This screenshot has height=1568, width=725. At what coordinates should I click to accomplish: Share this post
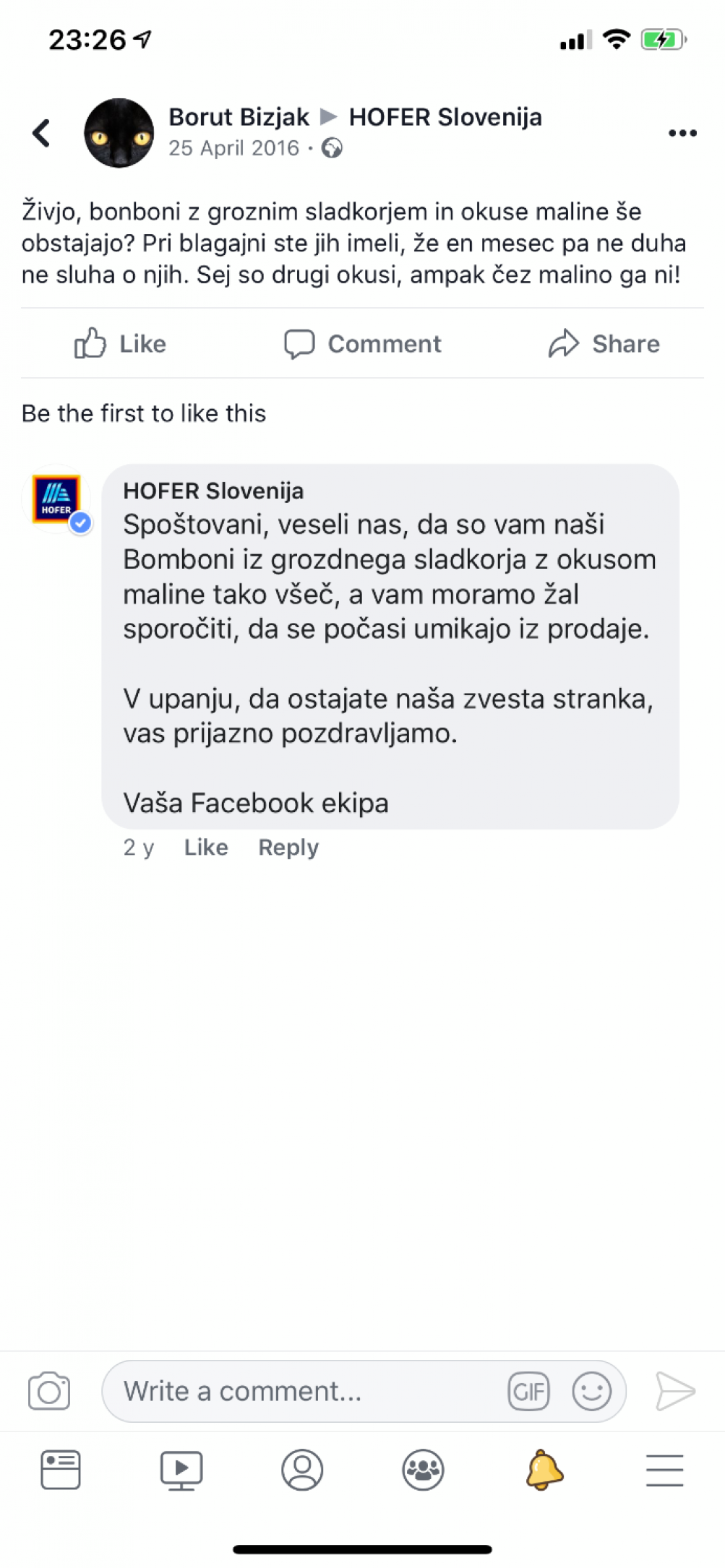(x=604, y=343)
